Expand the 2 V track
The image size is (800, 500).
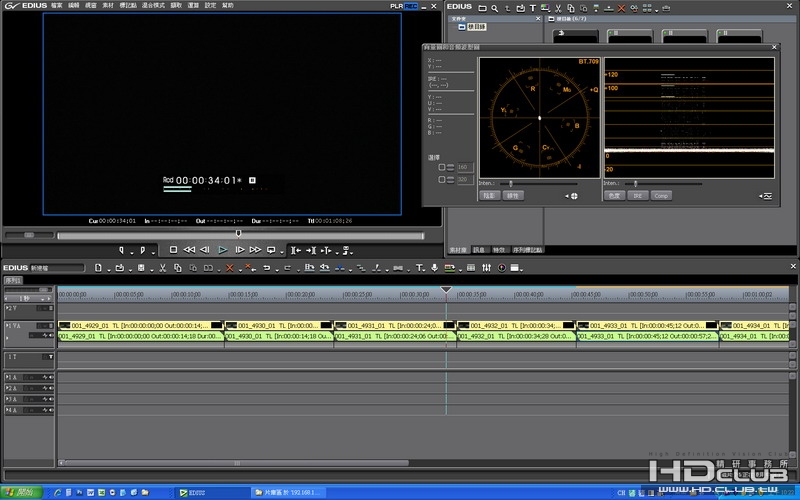click(7, 308)
